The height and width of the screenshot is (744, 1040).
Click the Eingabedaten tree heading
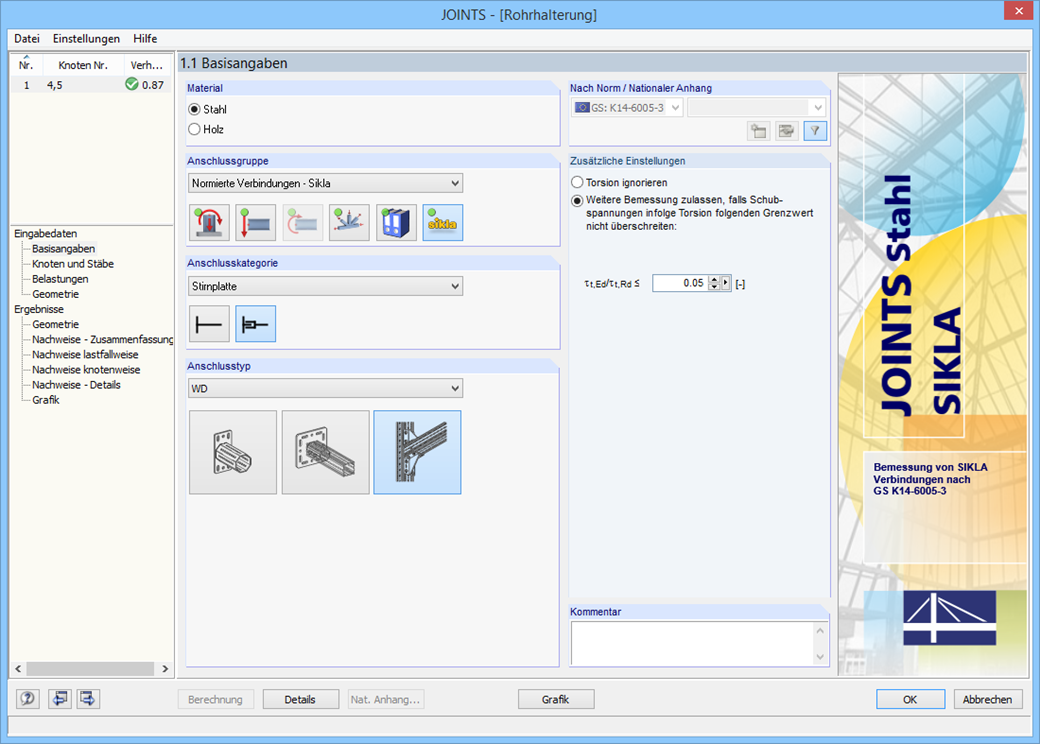(x=46, y=233)
